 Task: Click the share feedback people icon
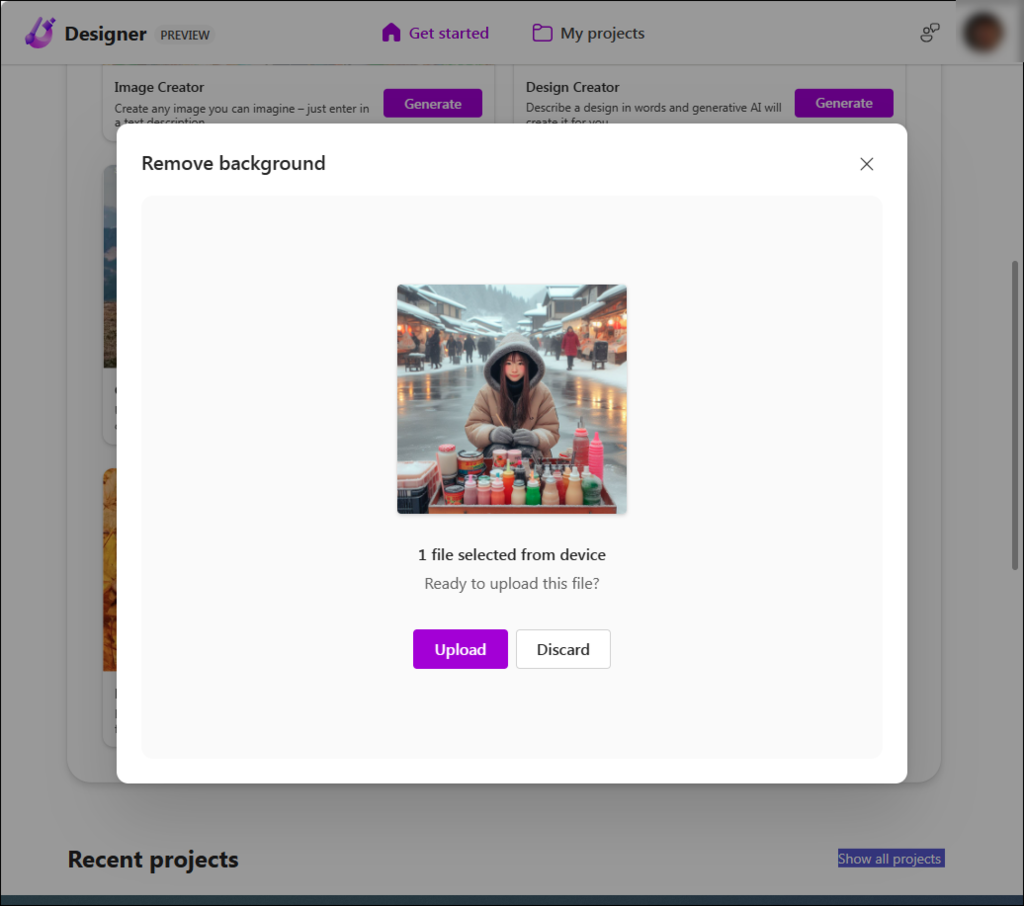[929, 33]
